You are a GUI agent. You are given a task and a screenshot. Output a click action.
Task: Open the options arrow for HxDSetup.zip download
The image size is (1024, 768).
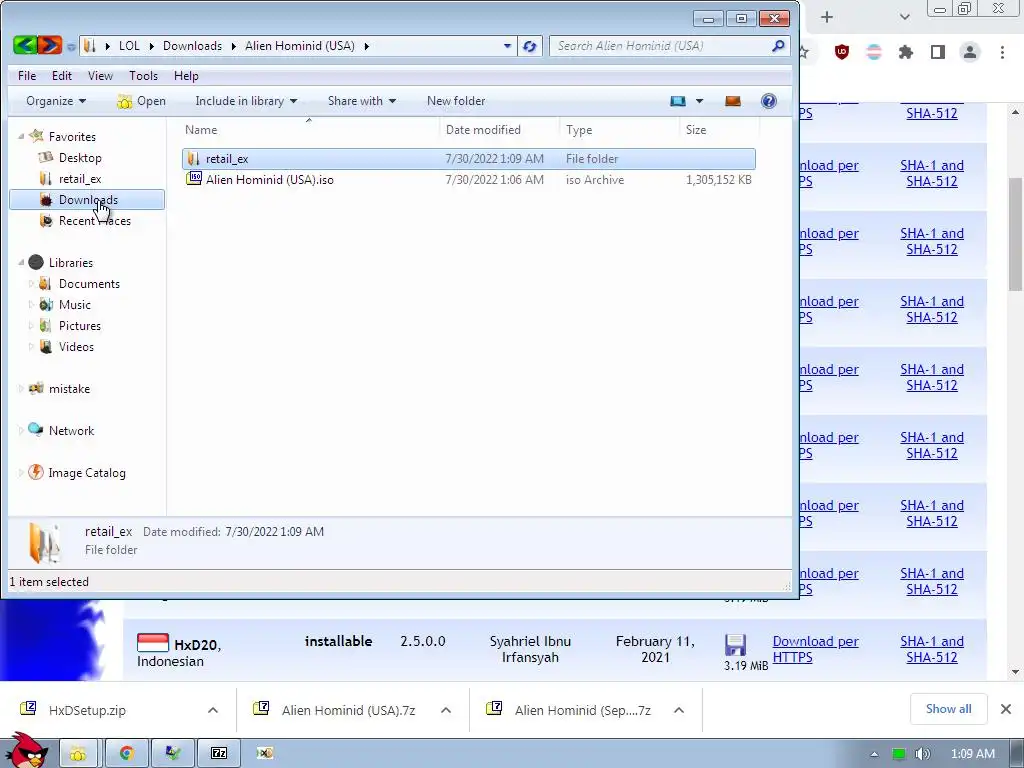213,710
